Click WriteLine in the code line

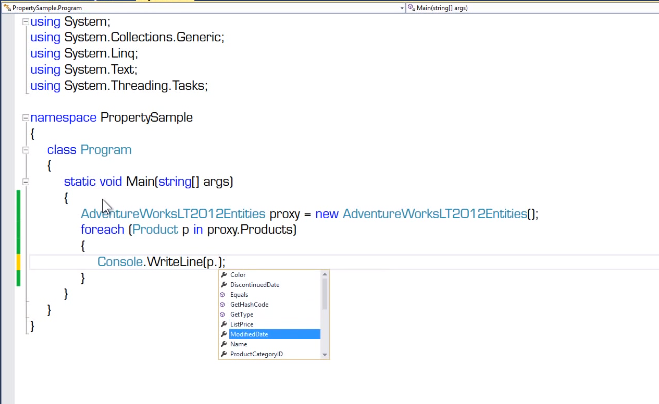175,262
